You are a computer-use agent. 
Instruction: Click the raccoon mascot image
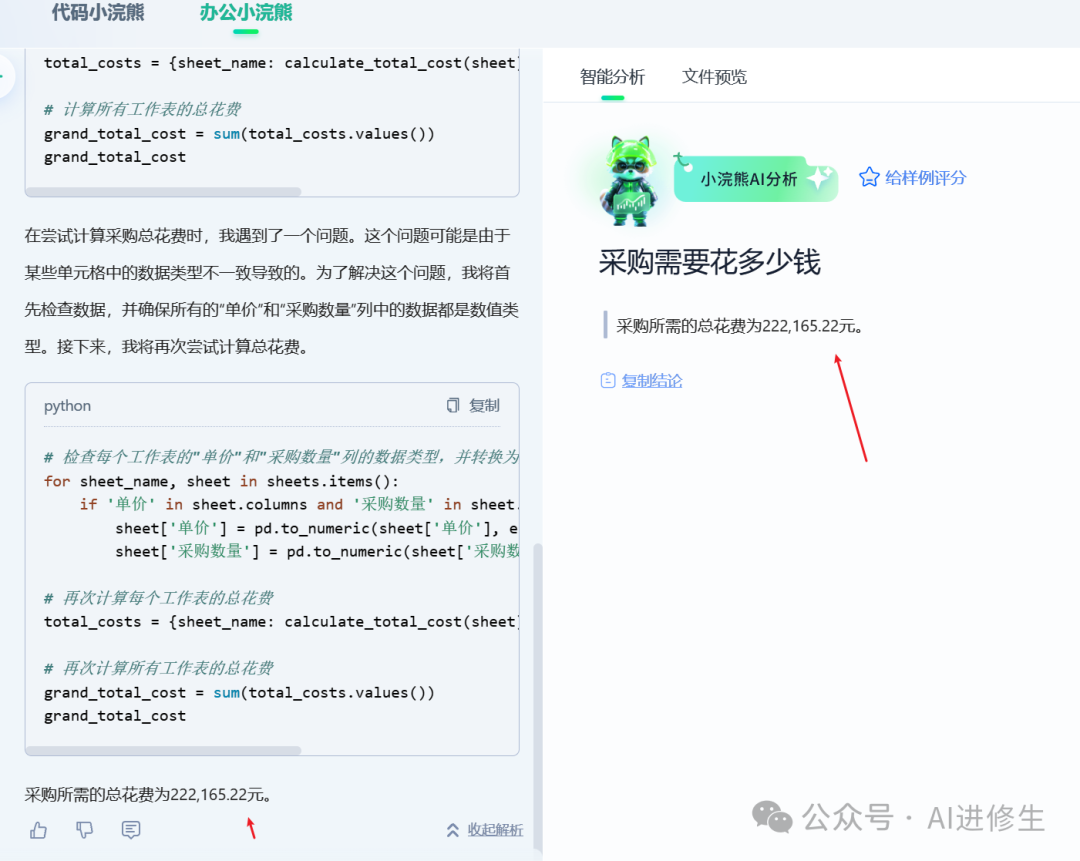(628, 181)
